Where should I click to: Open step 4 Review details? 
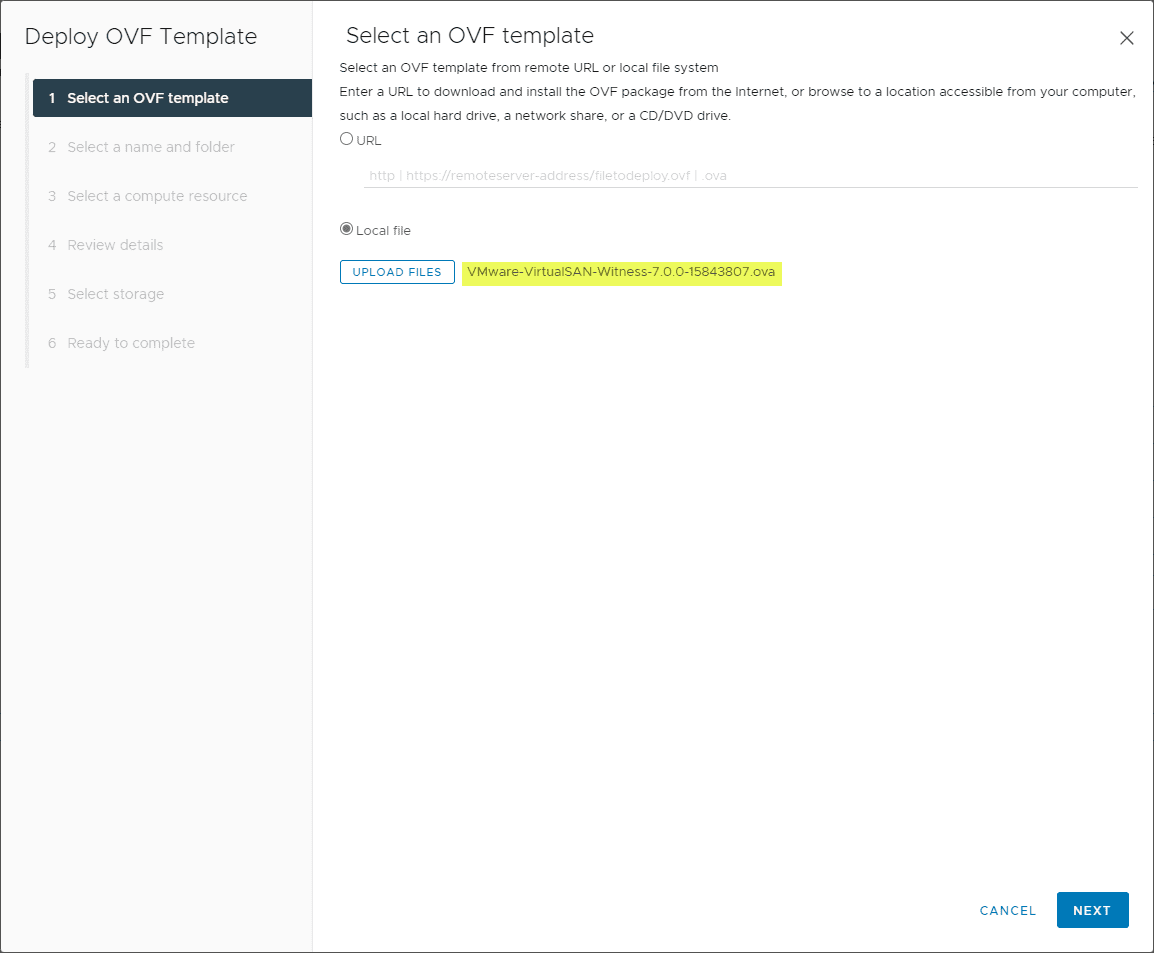114,245
